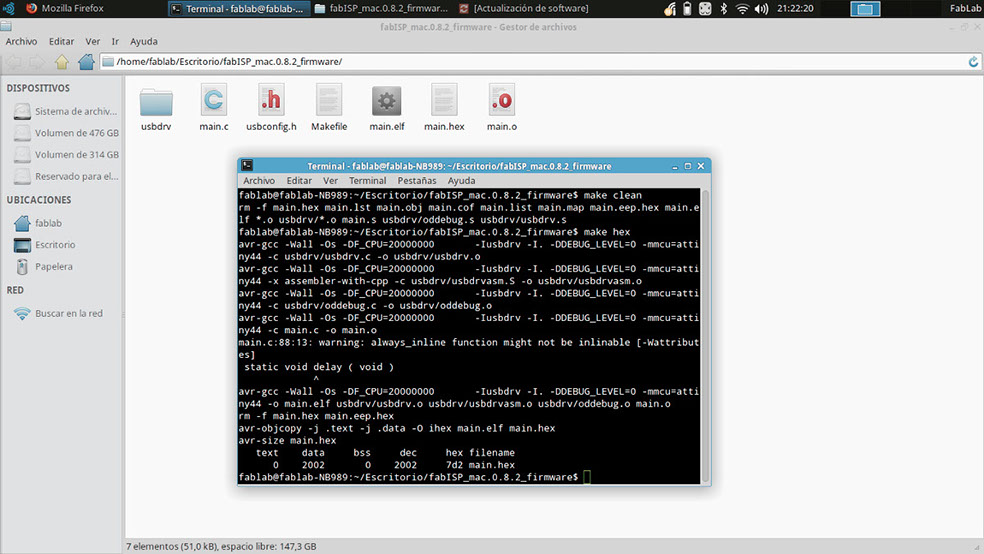This screenshot has height=554, width=984.
Task: Open the applications menu icon in panel
Action: click(x=9, y=9)
